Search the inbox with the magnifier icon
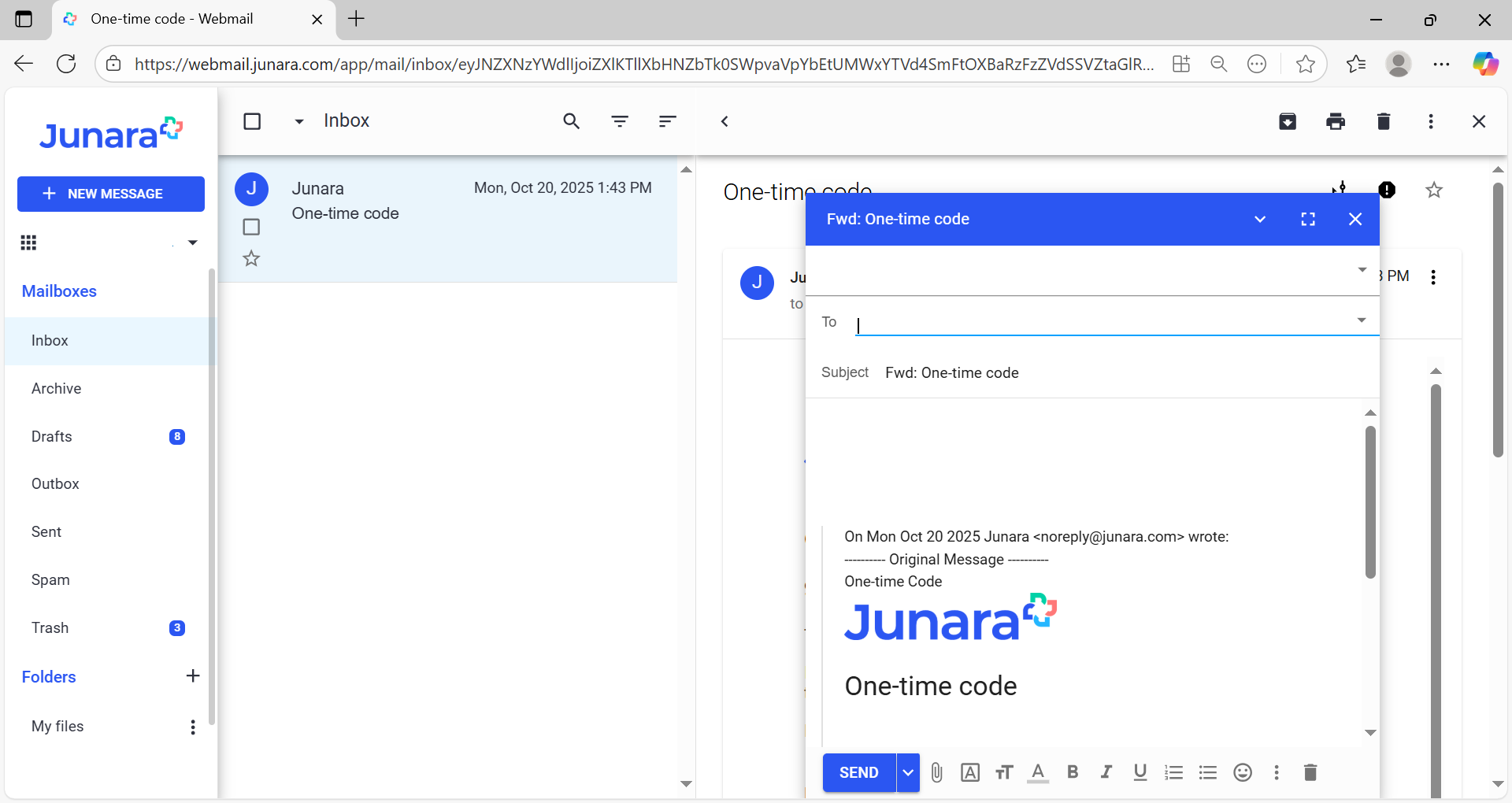 [572, 121]
